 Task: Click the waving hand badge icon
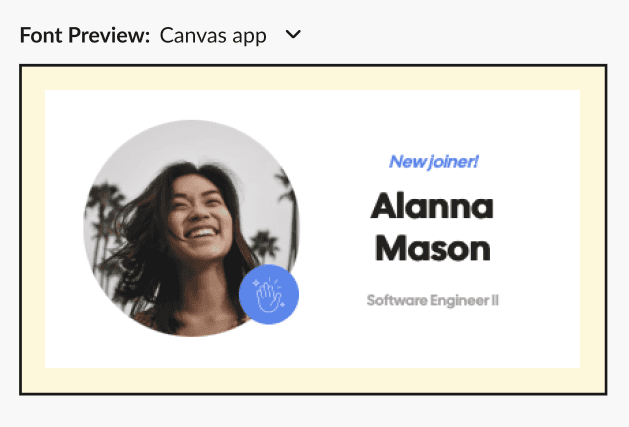pos(269,294)
